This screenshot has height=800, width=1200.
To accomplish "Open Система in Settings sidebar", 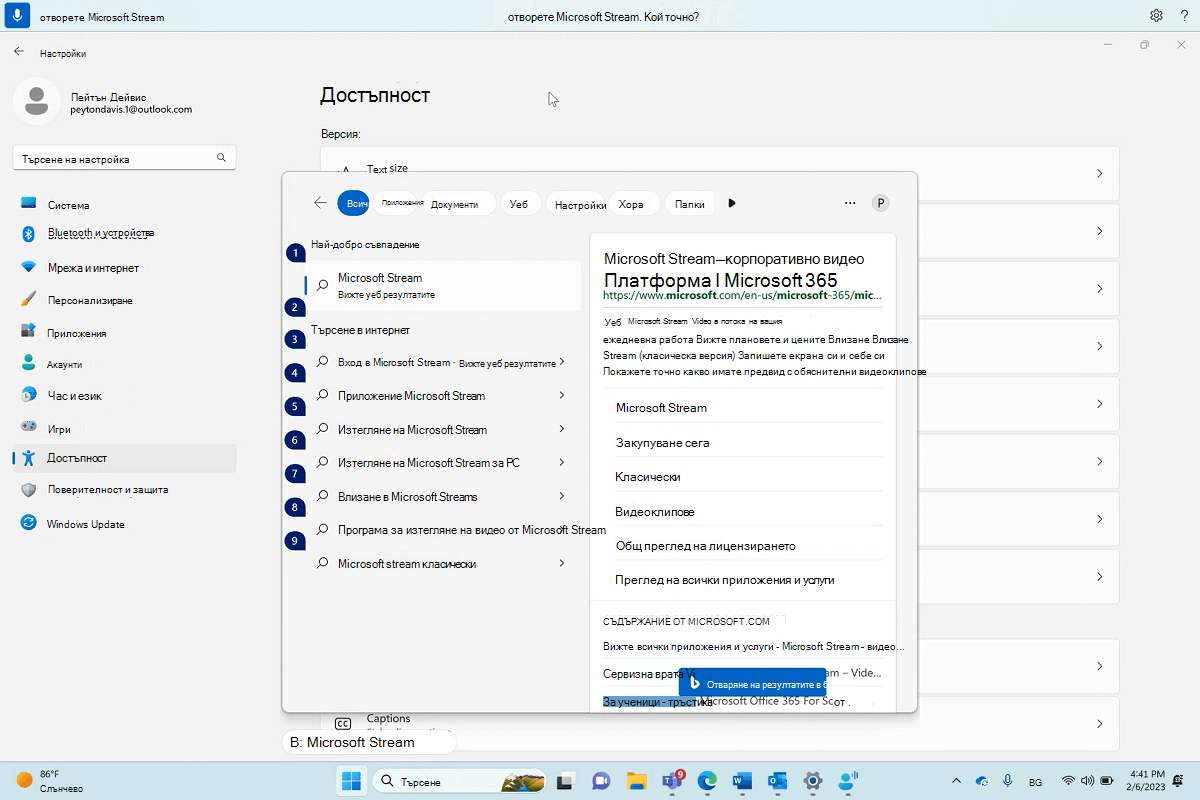I will coord(124,204).
